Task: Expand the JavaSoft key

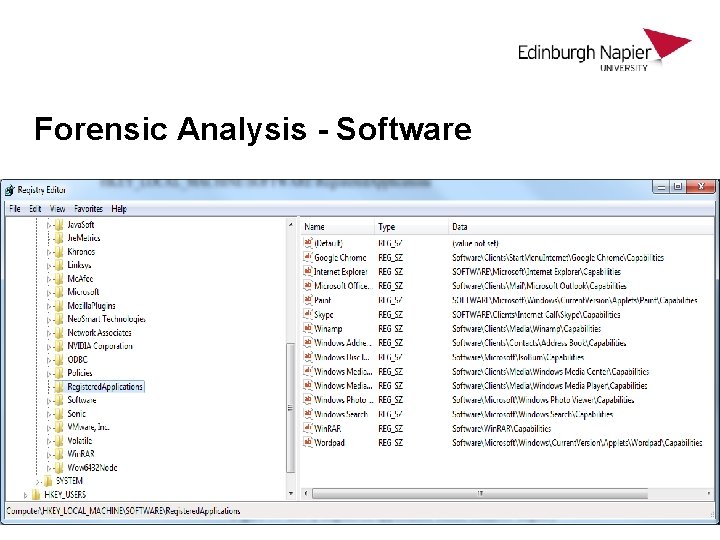Action: tap(49, 225)
